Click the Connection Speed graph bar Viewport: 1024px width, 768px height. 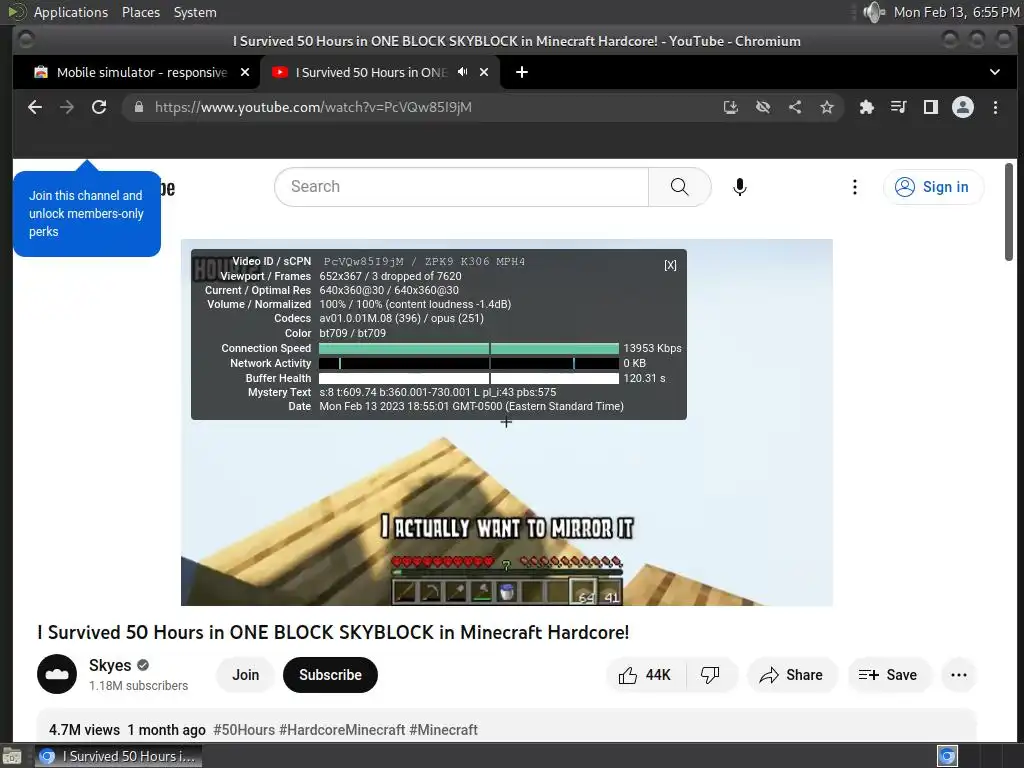[x=468, y=348]
